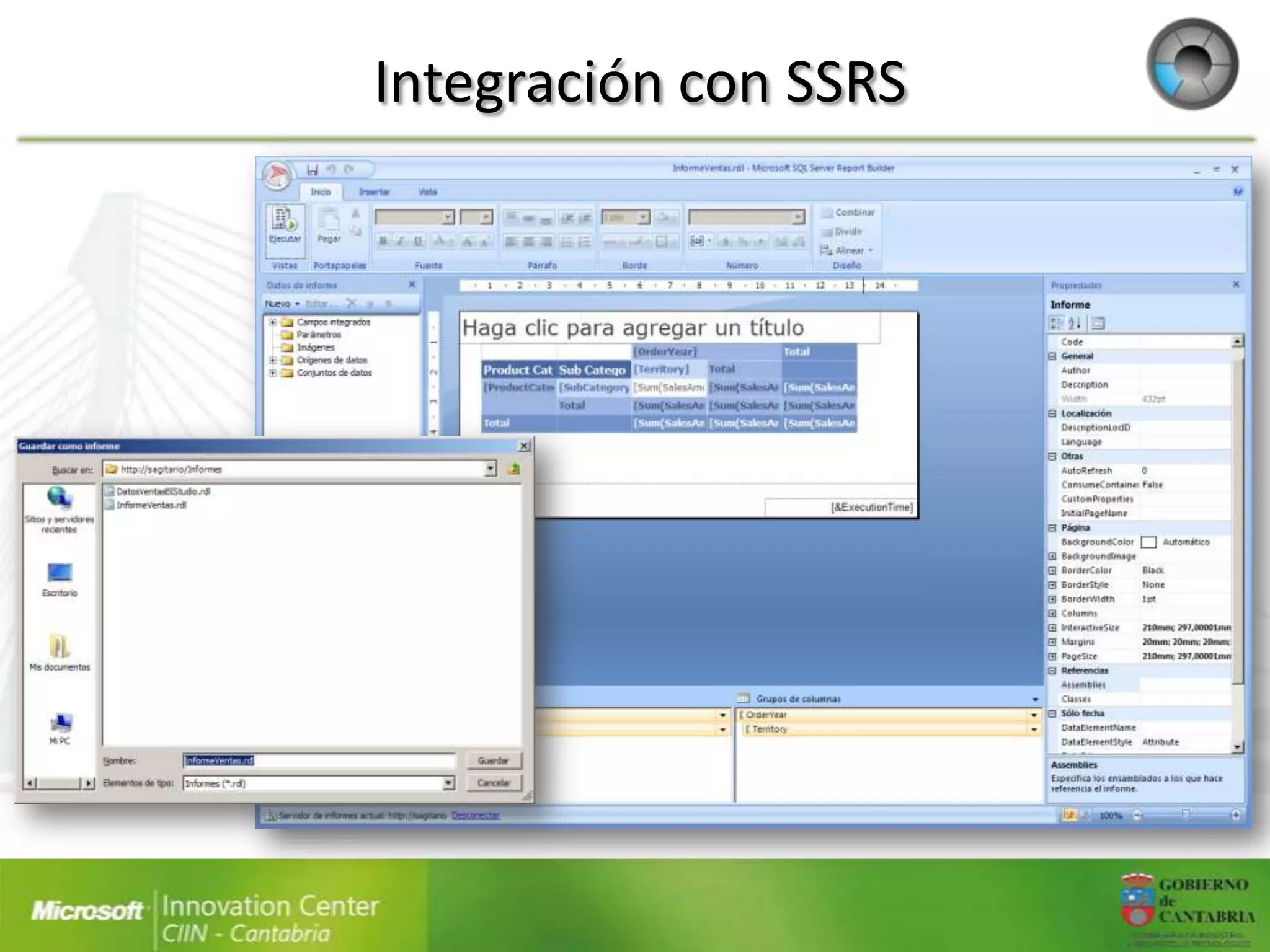Click the Categorized view icon in Propiedades
Image resolution: width=1270 pixels, height=952 pixels.
tap(1055, 323)
